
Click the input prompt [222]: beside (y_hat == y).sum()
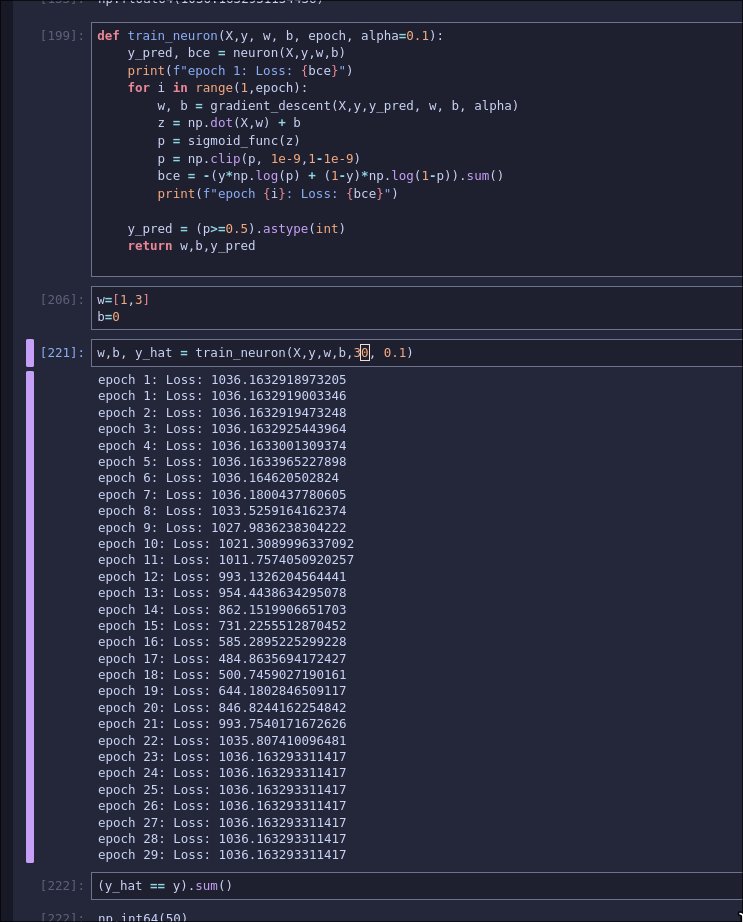point(62,886)
